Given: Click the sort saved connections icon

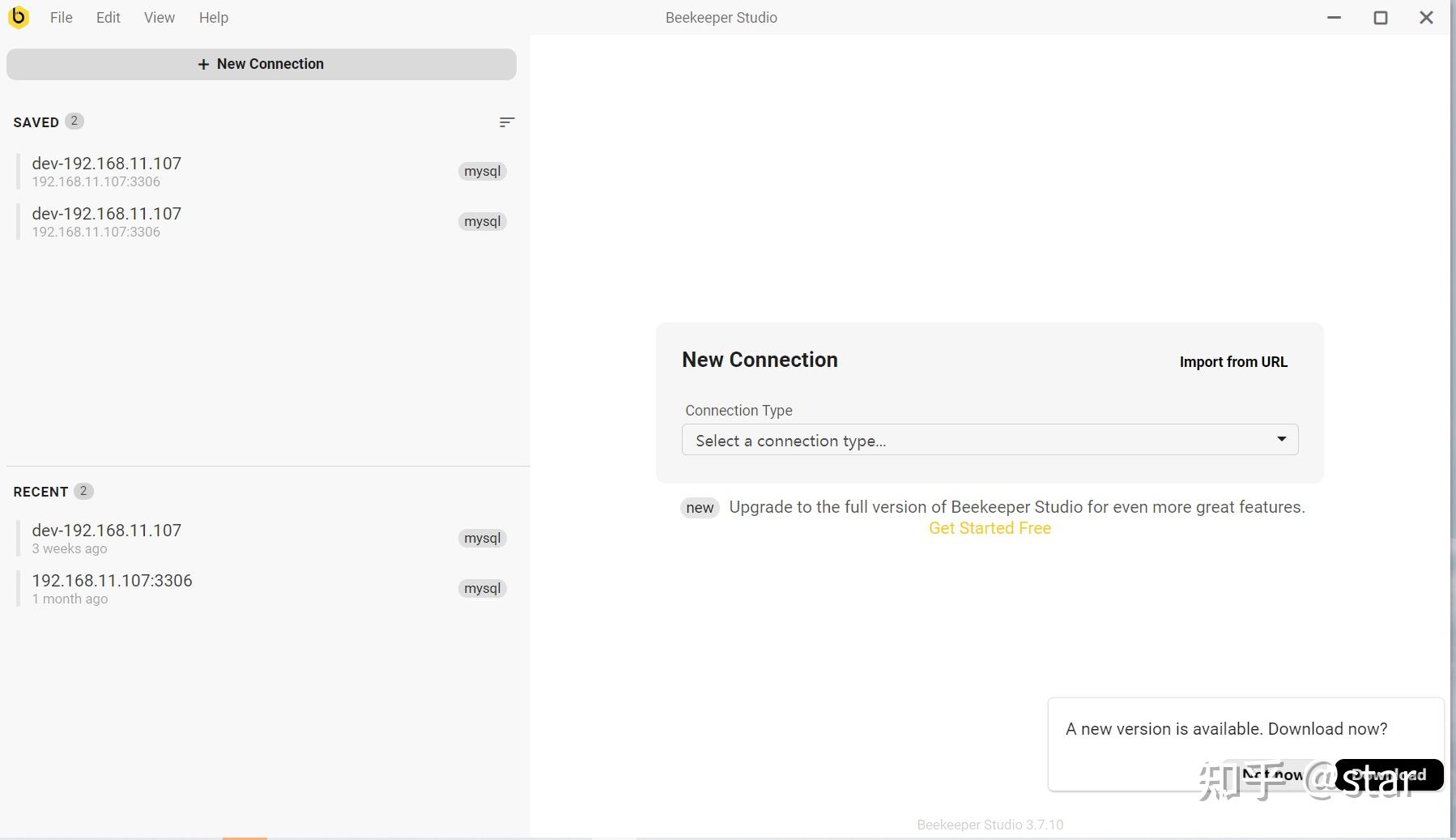Looking at the screenshot, I should 507,122.
